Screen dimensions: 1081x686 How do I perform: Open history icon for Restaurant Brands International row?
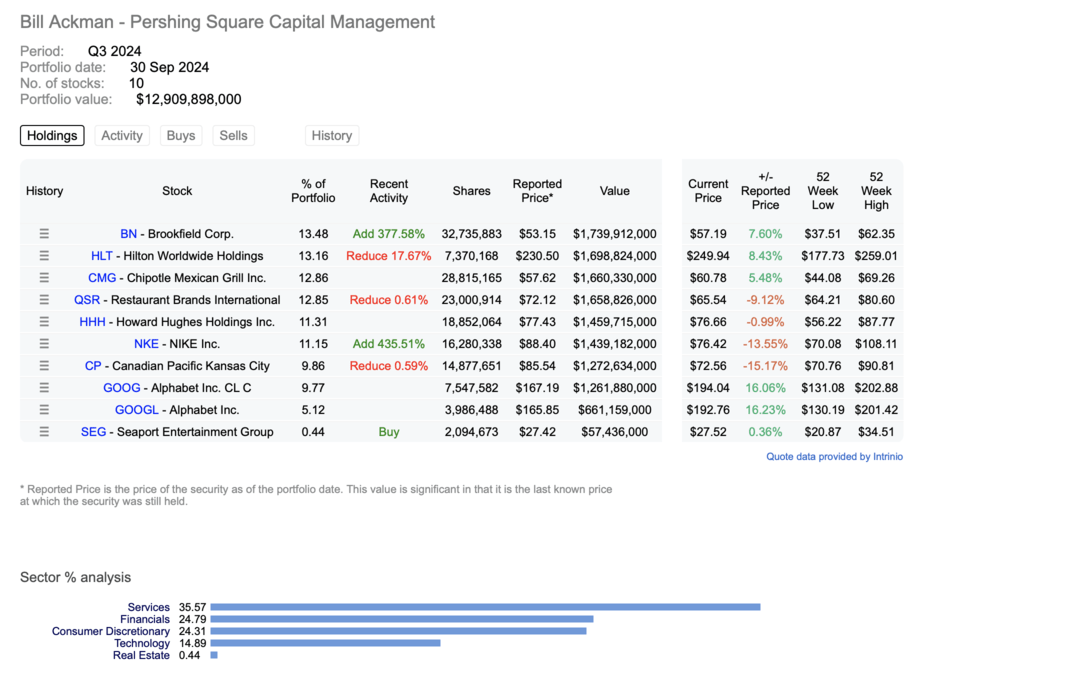click(44, 300)
